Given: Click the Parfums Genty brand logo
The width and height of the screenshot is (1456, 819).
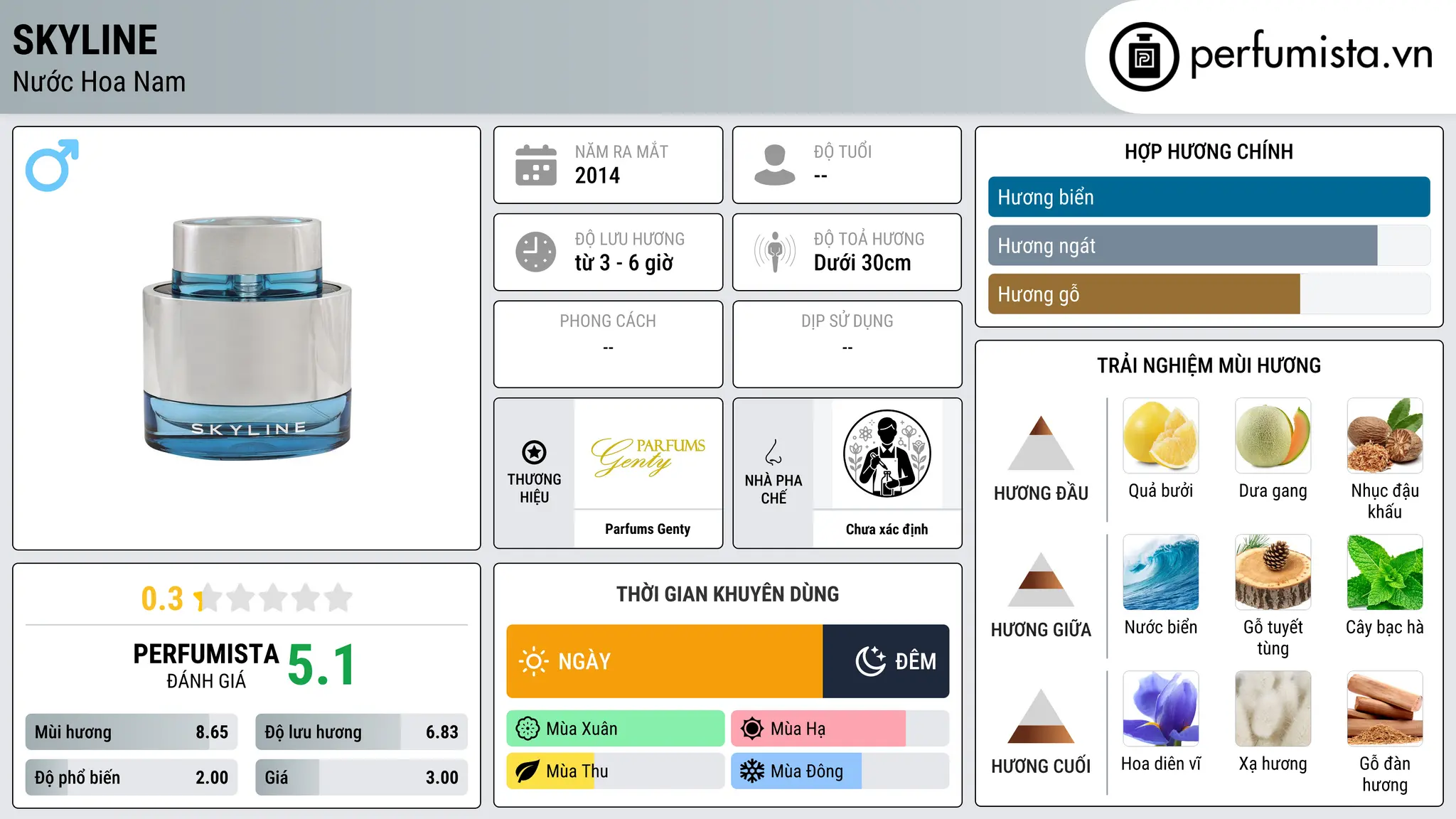Looking at the screenshot, I should coord(648,456).
